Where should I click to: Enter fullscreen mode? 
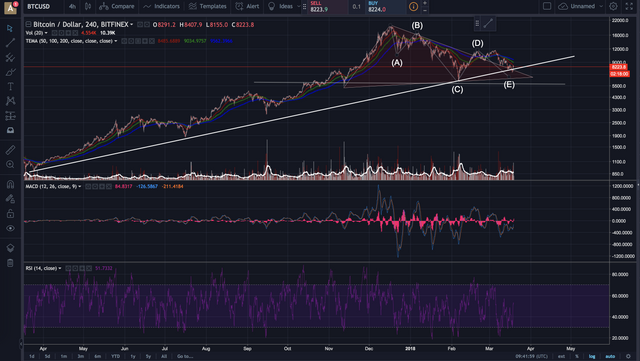point(629,6)
